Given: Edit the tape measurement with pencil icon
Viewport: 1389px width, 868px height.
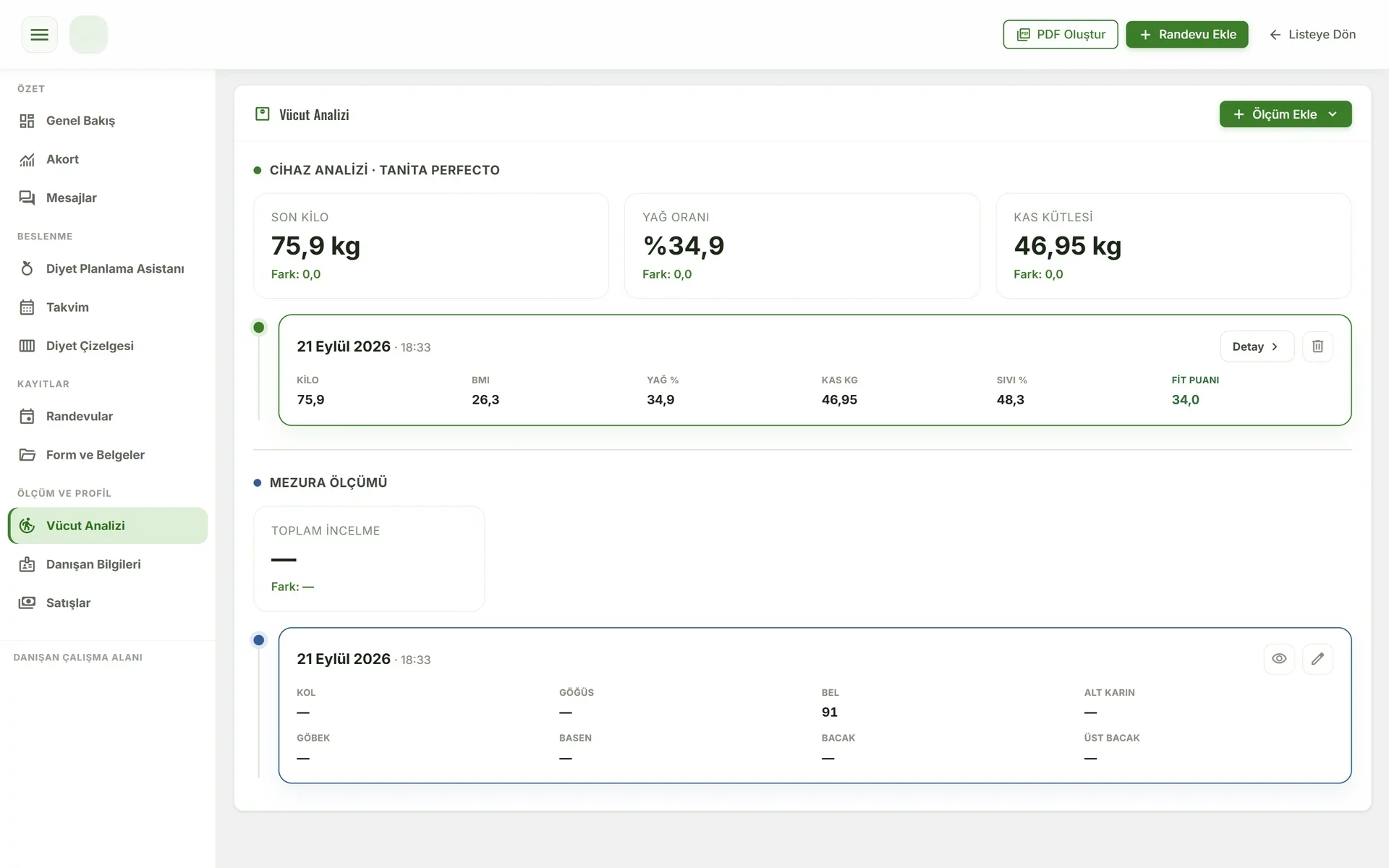Looking at the screenshot, I should [1317, 659].
